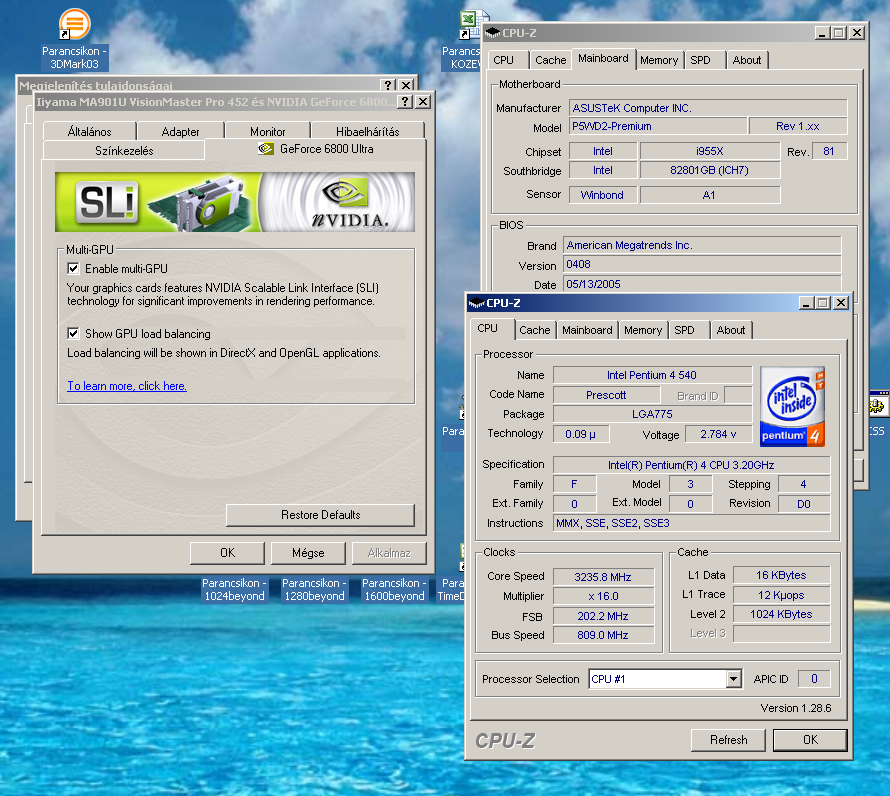Click OK in the display properties dialog

228,553
